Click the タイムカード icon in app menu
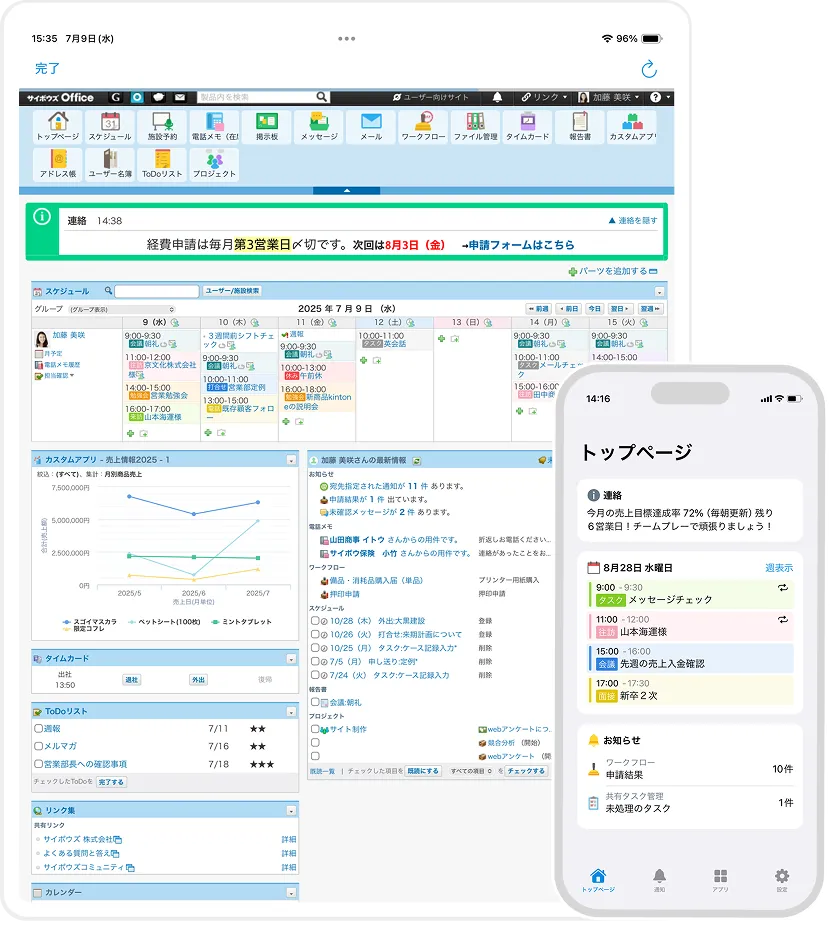 point(527,126)
